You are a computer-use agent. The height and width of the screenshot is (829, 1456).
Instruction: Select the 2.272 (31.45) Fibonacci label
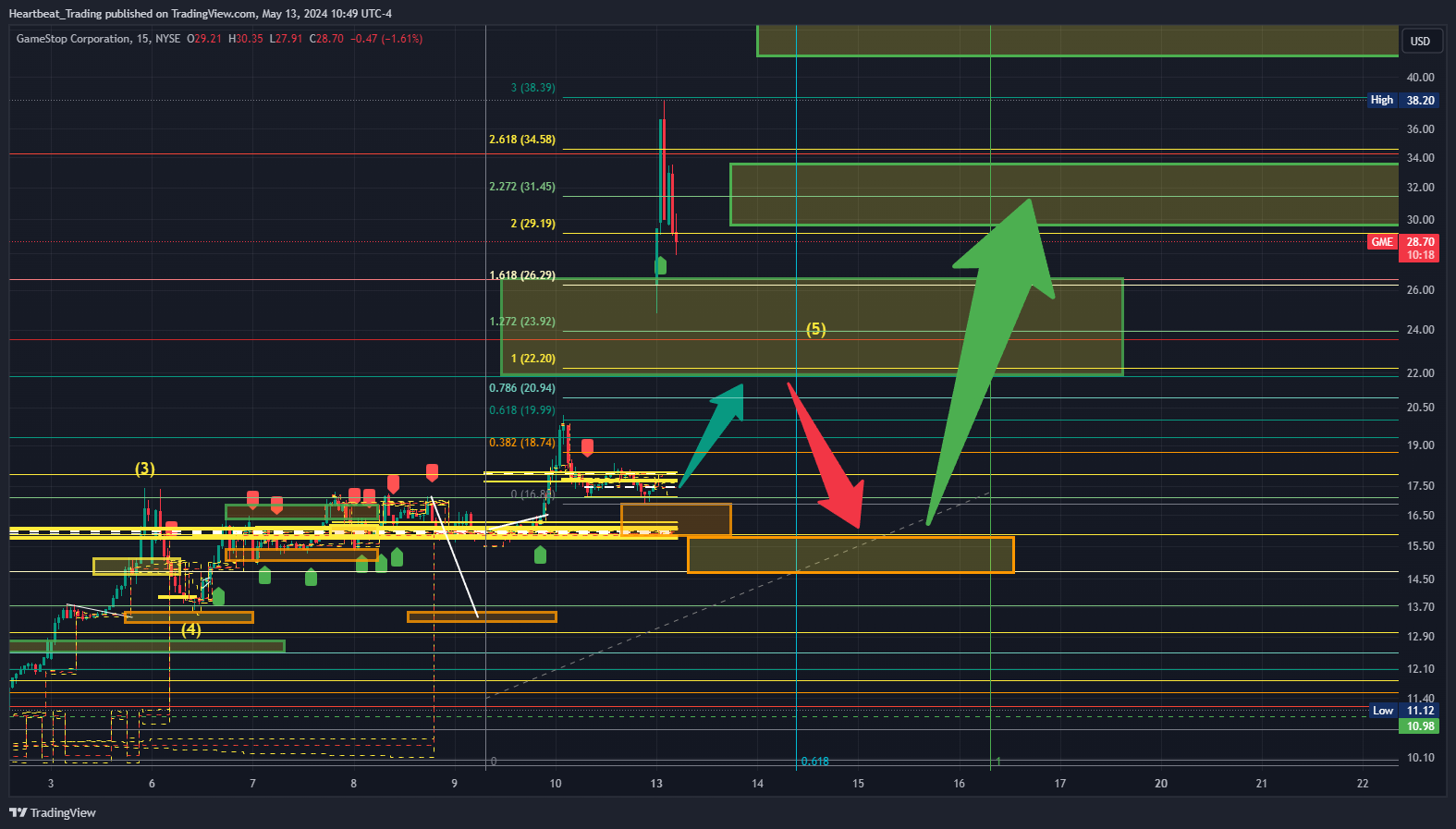[x=522, y=187]
